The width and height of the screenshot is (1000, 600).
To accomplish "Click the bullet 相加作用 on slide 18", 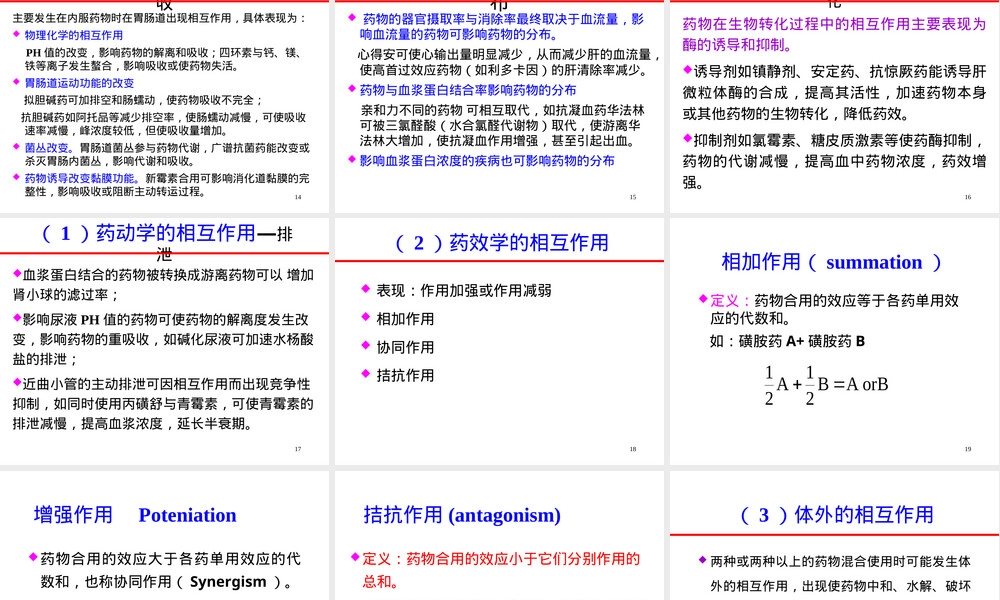I will pyautogui.click(x=405, y=319).
